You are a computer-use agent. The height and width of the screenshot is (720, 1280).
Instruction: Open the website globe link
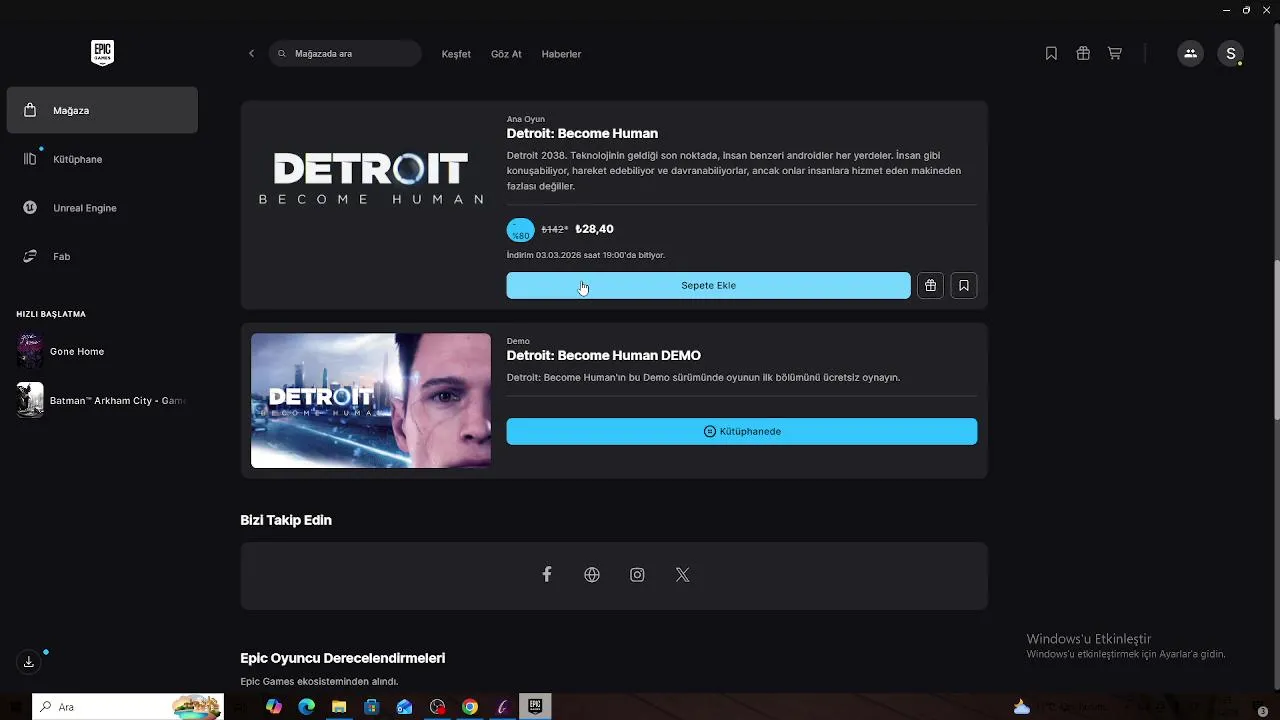[592, 575]
